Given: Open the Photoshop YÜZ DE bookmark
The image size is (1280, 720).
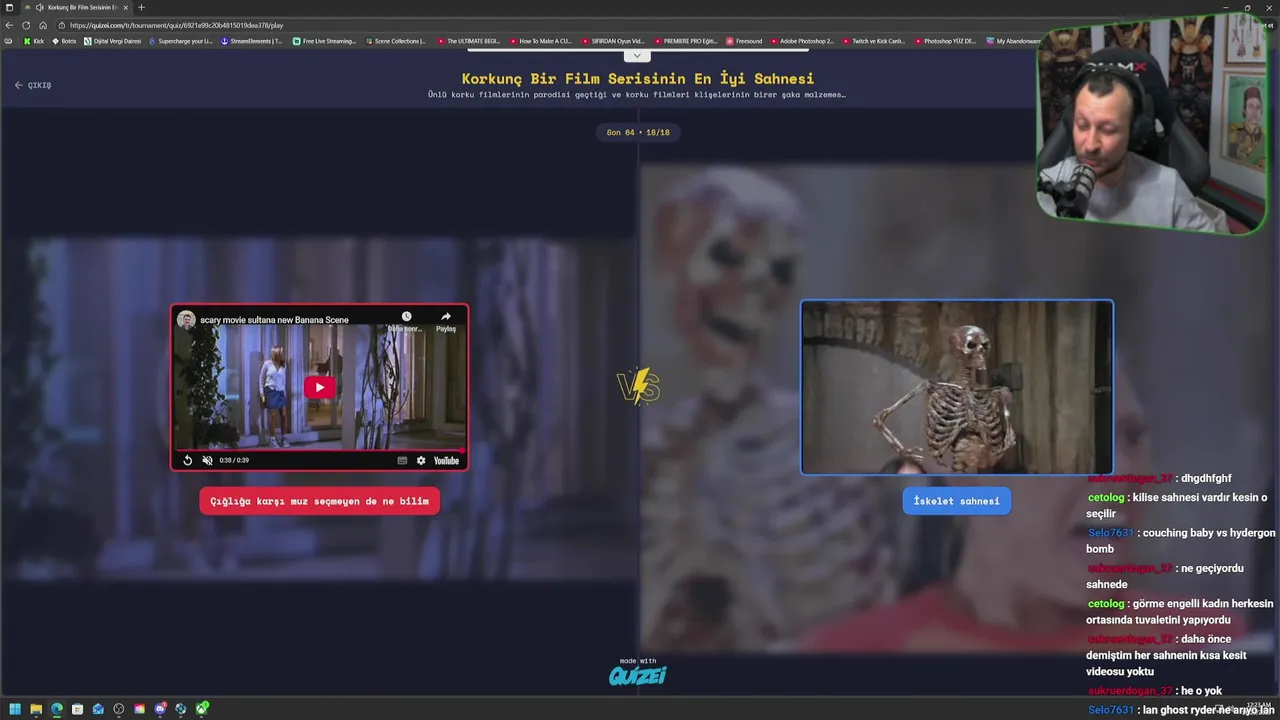Looking at the screenshot, I should click(x=945, y=41).
